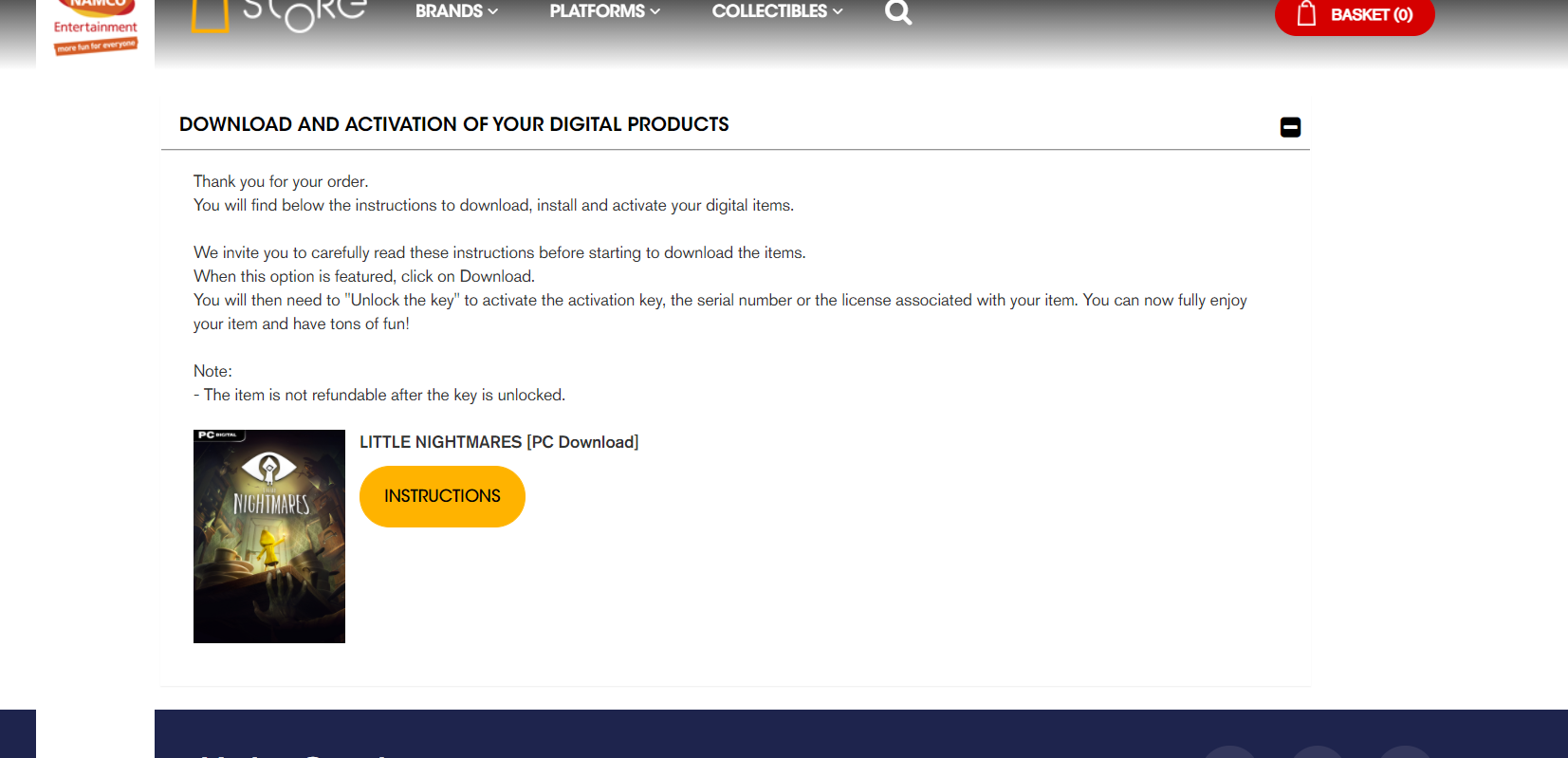This screenshot has height=758, width=1568.
Task: Click the "LITTLE NIGHTMARES [PC Download]" title
Action: [x=499, y=442]
